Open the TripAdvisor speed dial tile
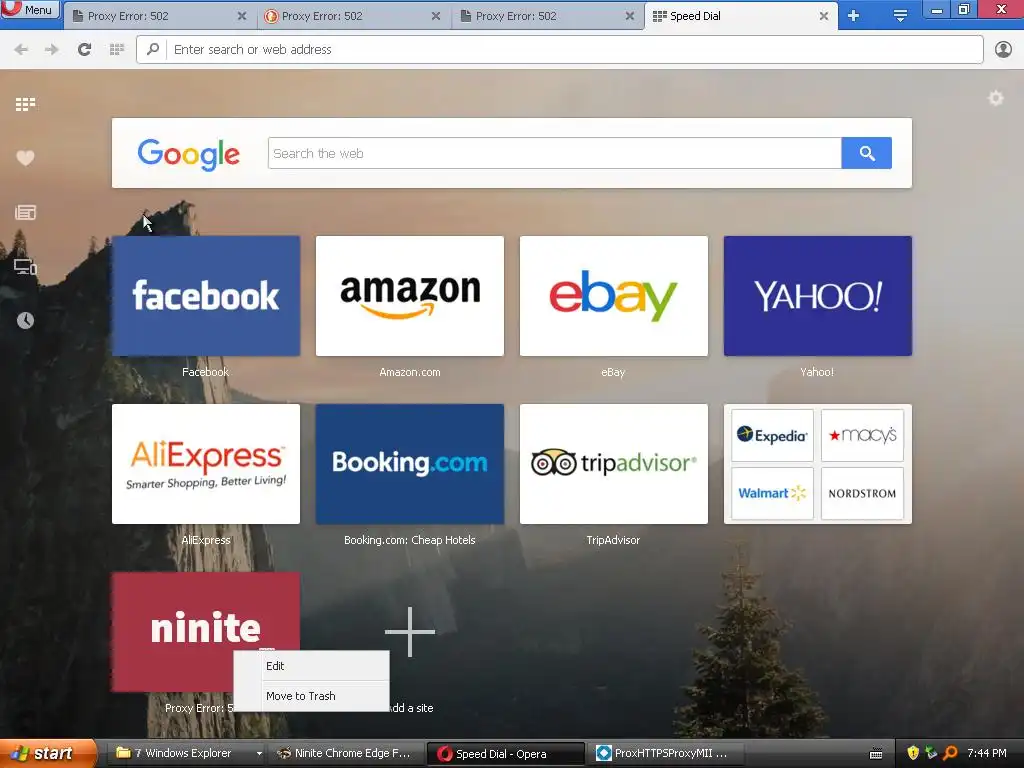The height and width of the screenshot is (768, 1024). [613, 464]
